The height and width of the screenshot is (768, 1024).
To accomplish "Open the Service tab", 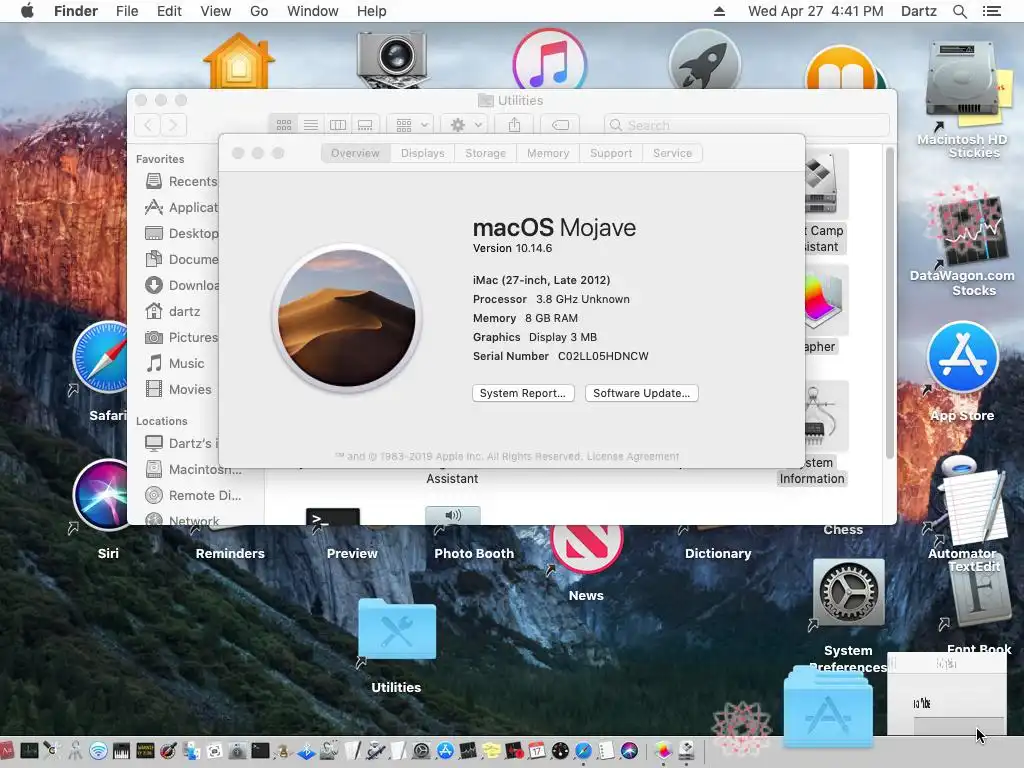I will coord(672,153).
